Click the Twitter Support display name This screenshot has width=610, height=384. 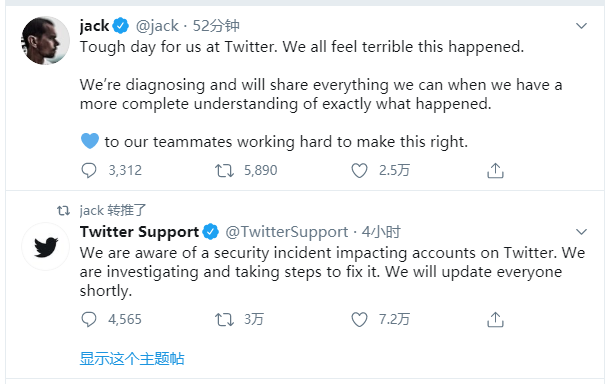(x=139, y=232)
